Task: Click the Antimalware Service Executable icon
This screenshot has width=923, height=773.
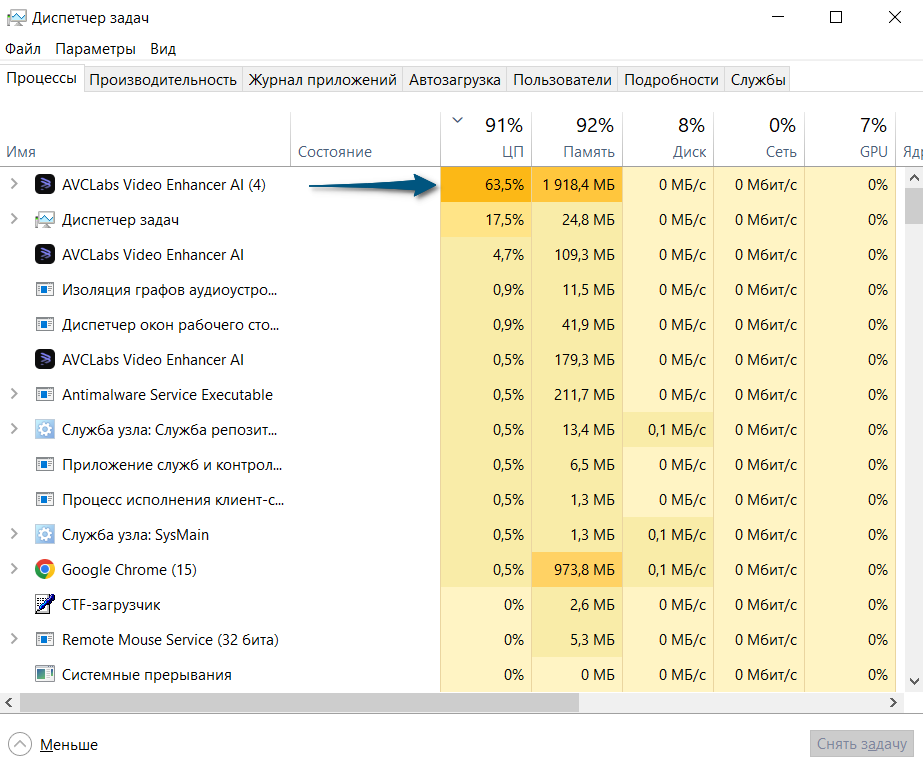Action: click(x=44, y=395)
